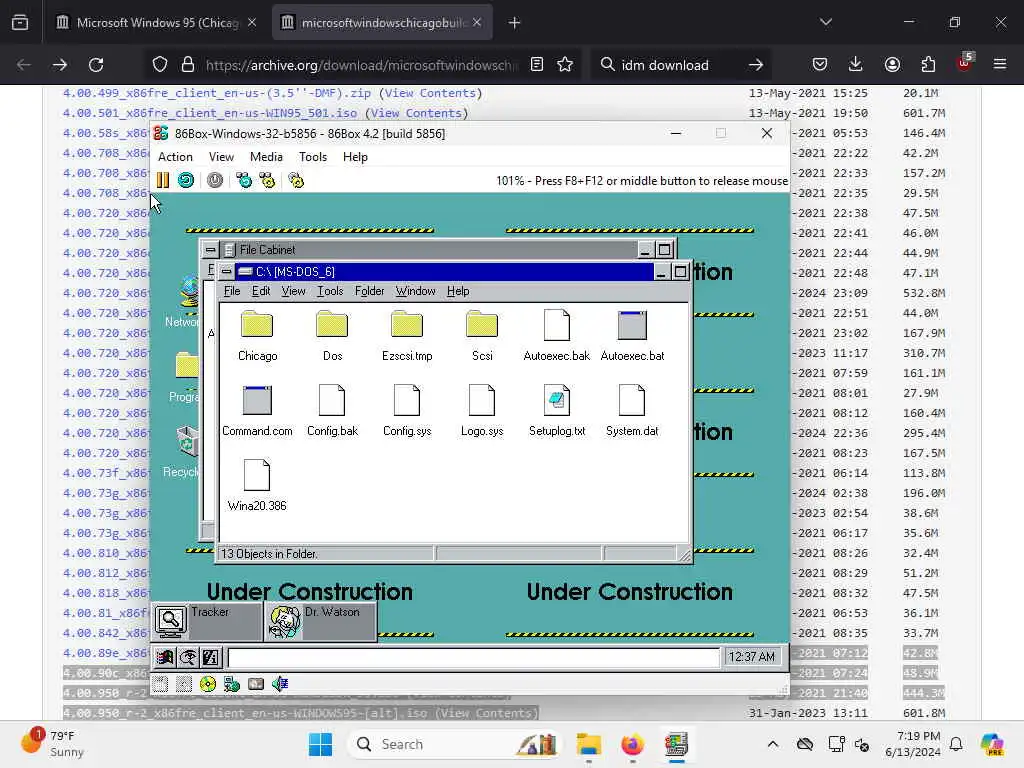Open the weather widget showing 79°F
Viewport: 1024px width, 768px height.
(52, 743)
